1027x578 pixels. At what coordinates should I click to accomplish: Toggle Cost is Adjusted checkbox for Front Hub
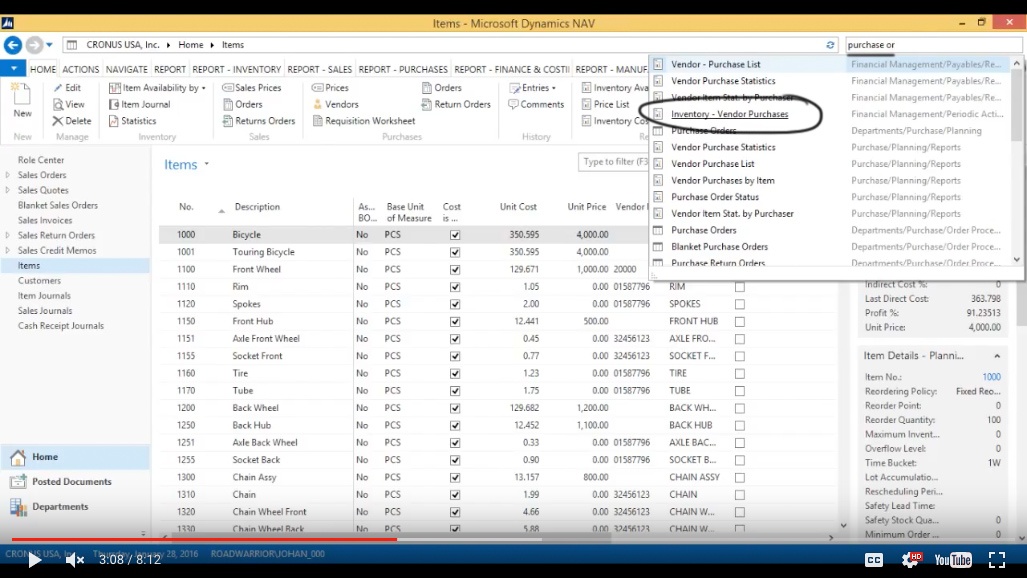[455, 322]
